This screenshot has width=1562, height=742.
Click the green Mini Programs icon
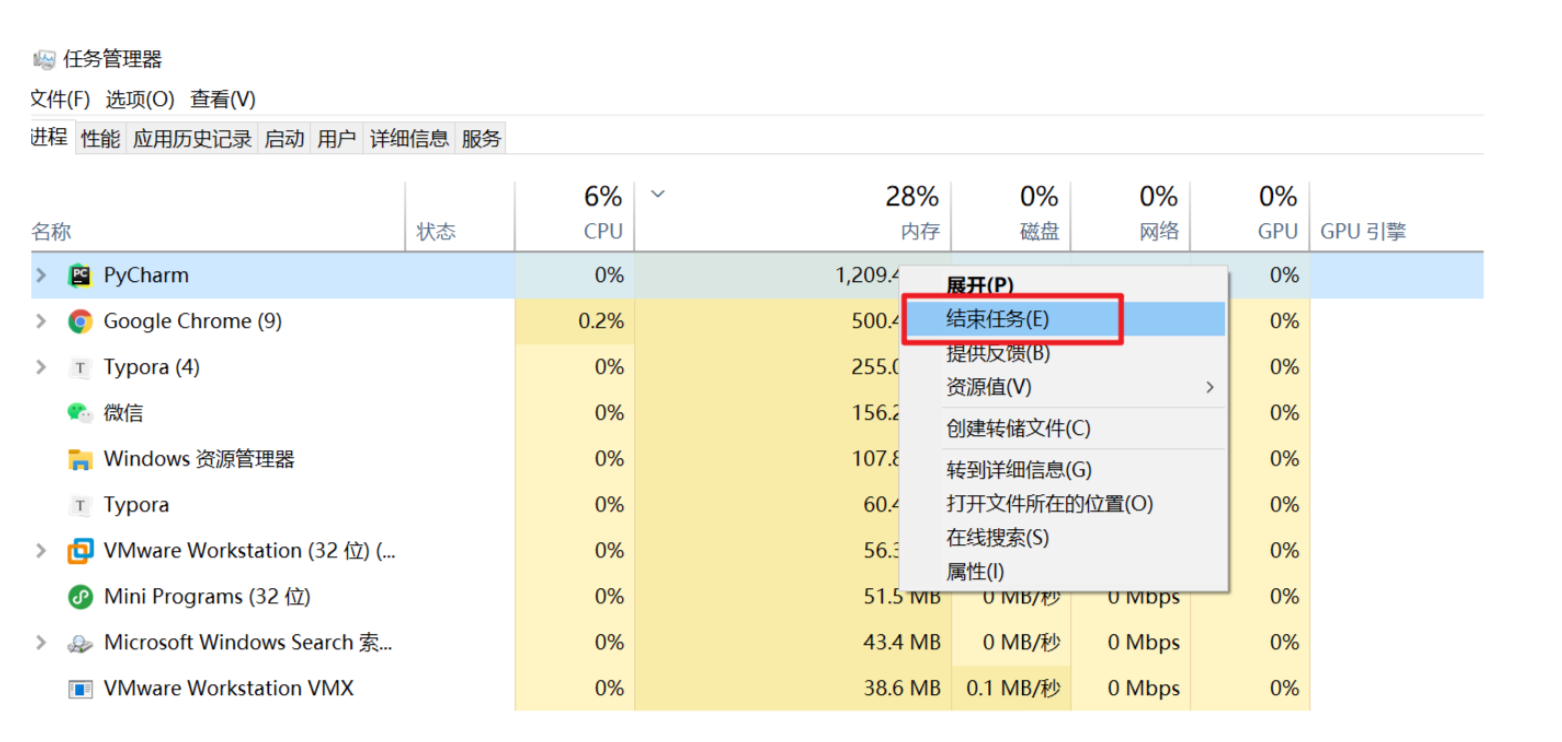click(80, 597)
